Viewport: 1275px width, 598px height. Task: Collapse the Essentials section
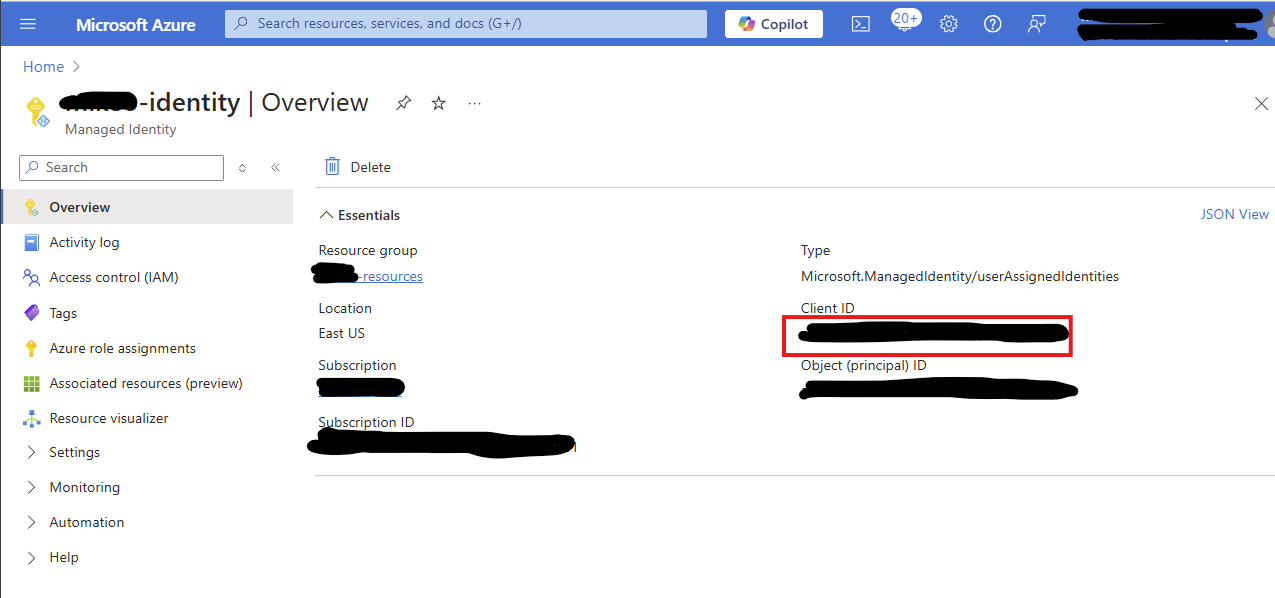coord(359,215)
